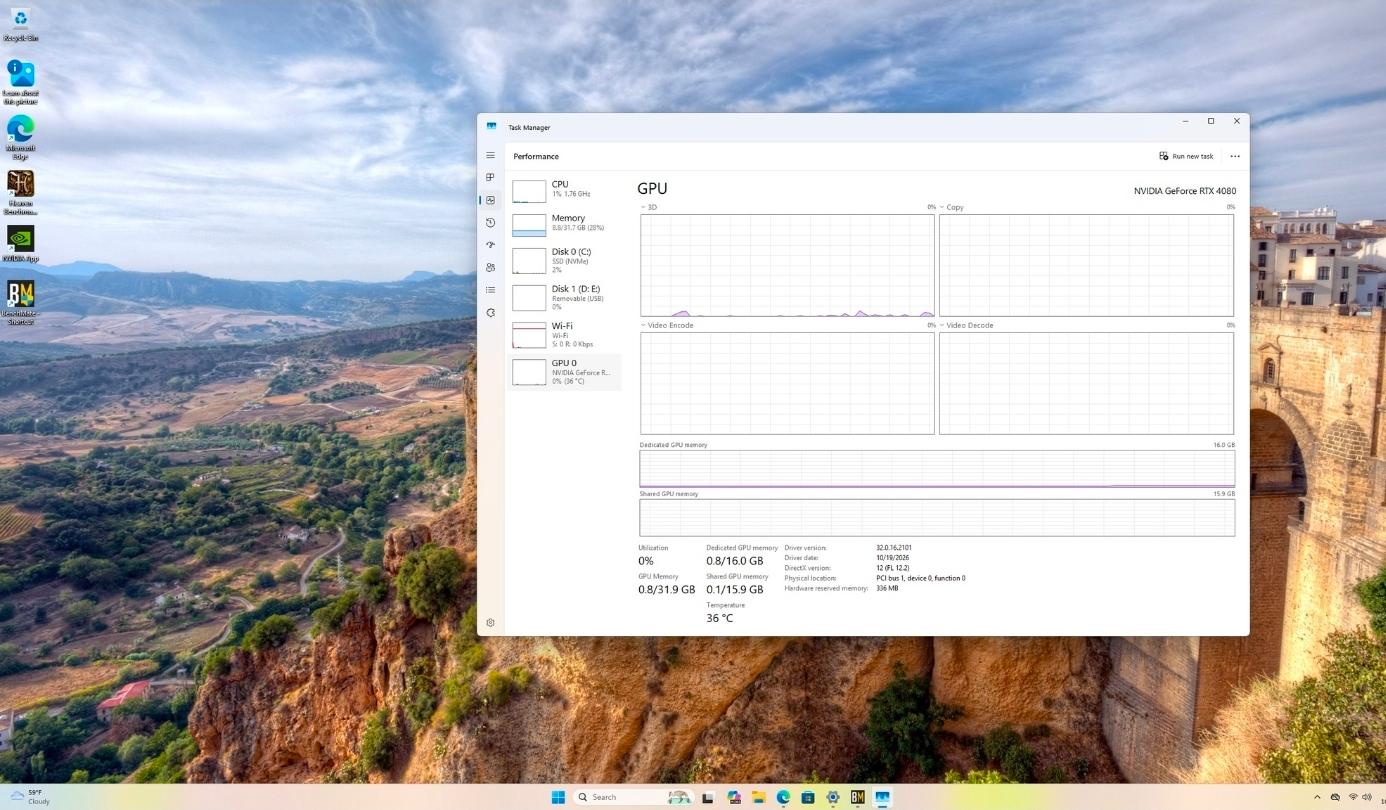Click the BenchMate desktop shortcut
Screen dimensions: 1386x810
click(20, 302)
